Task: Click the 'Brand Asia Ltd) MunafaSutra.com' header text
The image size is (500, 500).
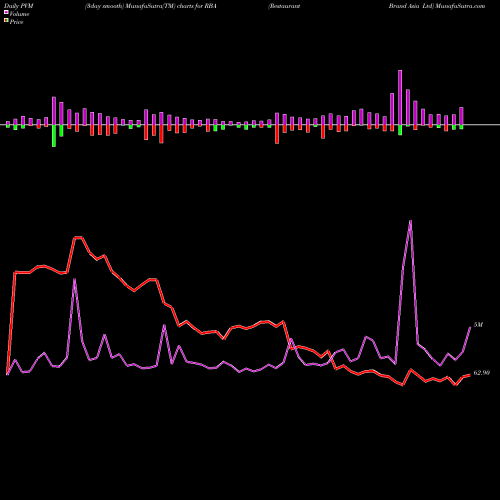Action: point(437,6)
